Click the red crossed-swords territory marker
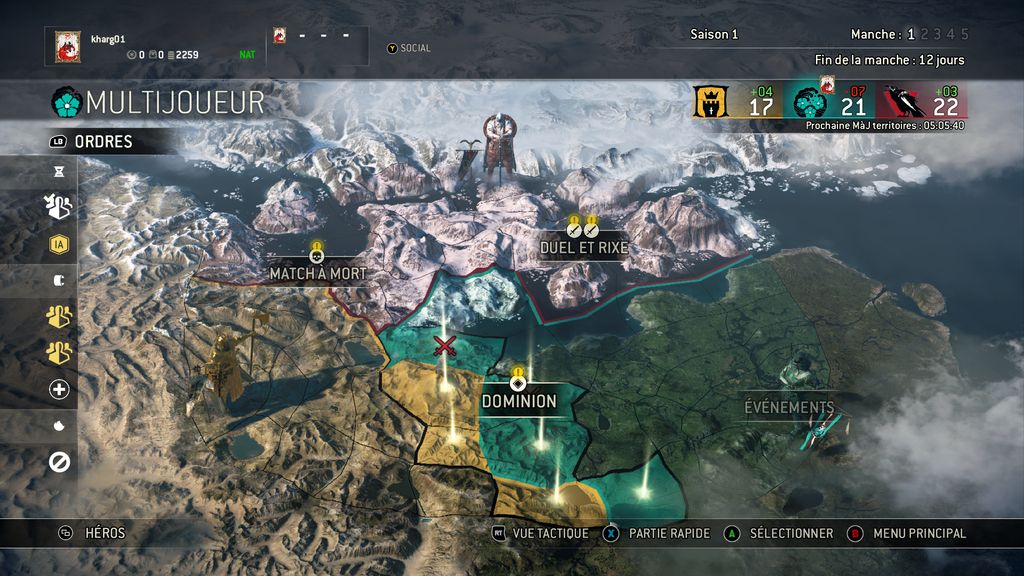Viewport: 1024px width, 576px height. click(x=445, y=346)
